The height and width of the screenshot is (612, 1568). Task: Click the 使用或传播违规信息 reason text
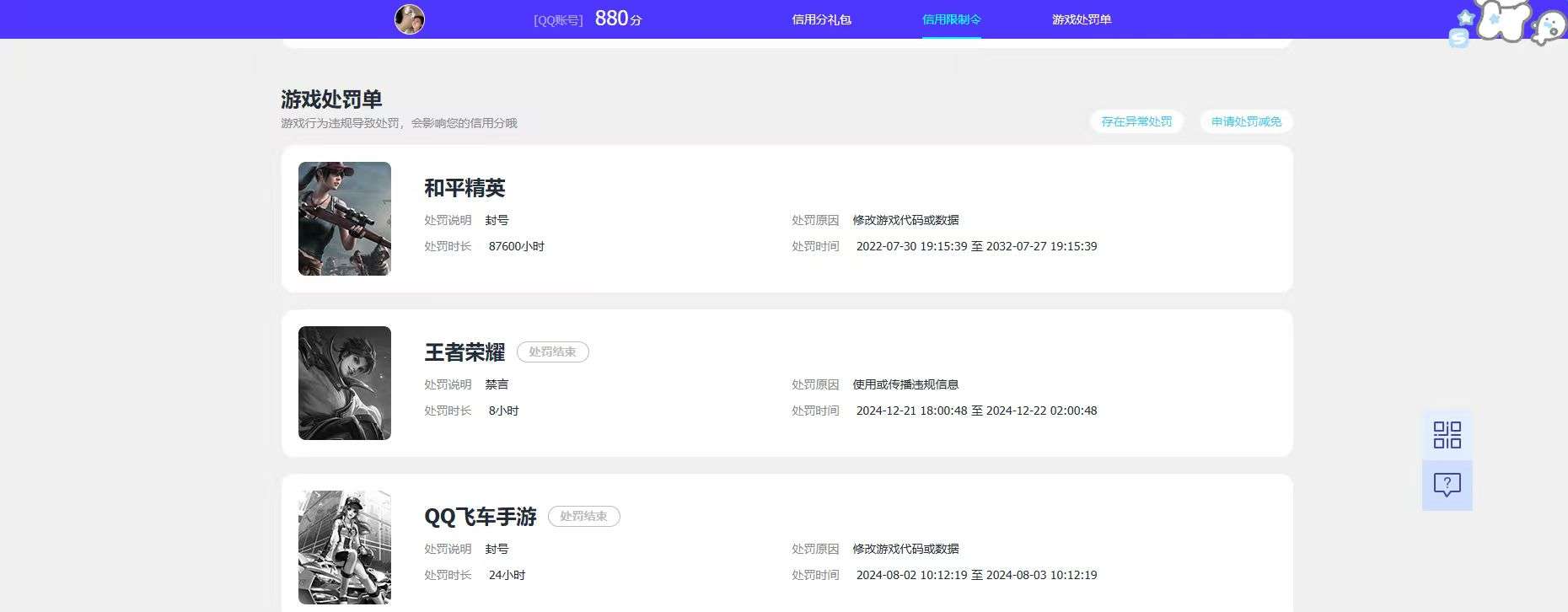pyautogui.click(x=905, y=384)
